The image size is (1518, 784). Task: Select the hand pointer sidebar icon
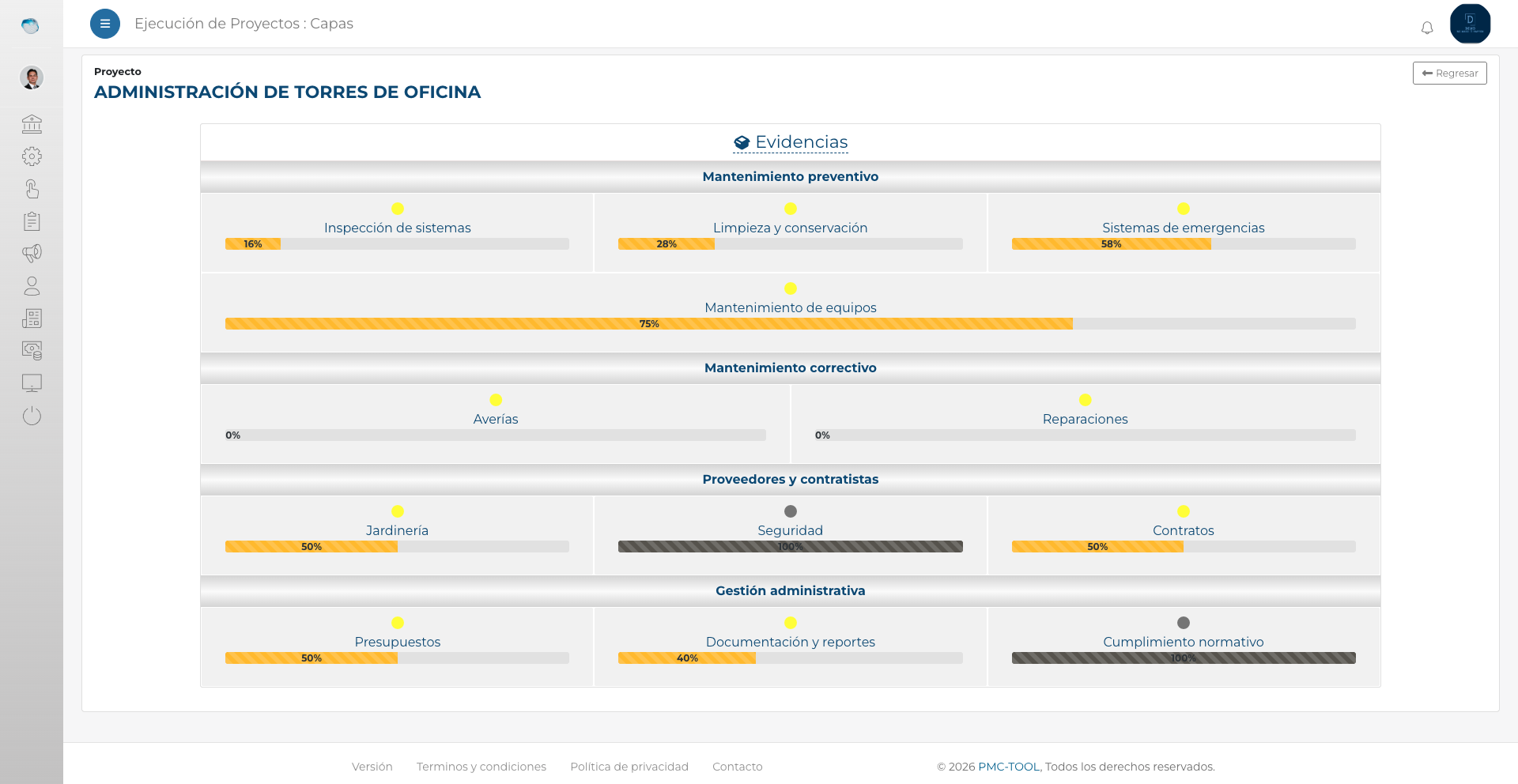click(x=32, y=189)
